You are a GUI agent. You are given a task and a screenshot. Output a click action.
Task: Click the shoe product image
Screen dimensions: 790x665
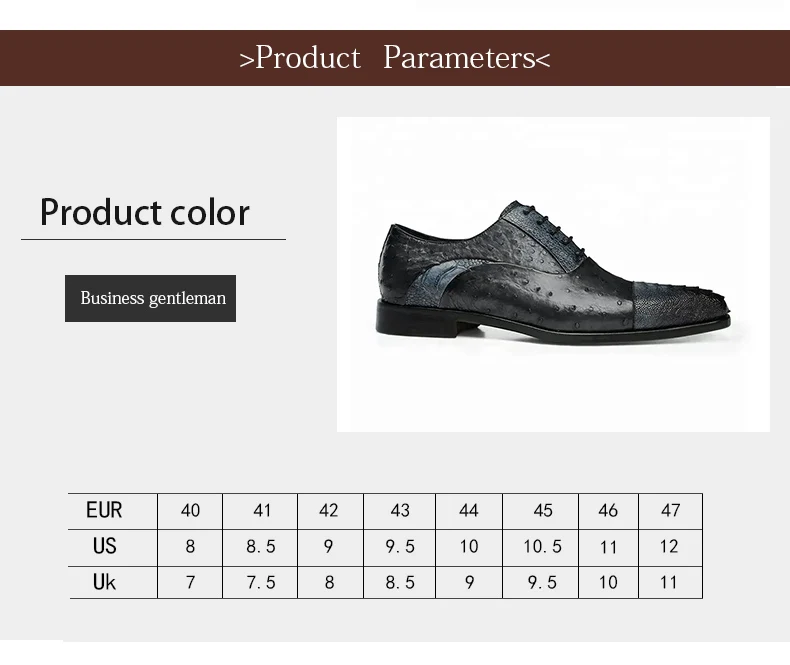[x=553, y=274]
